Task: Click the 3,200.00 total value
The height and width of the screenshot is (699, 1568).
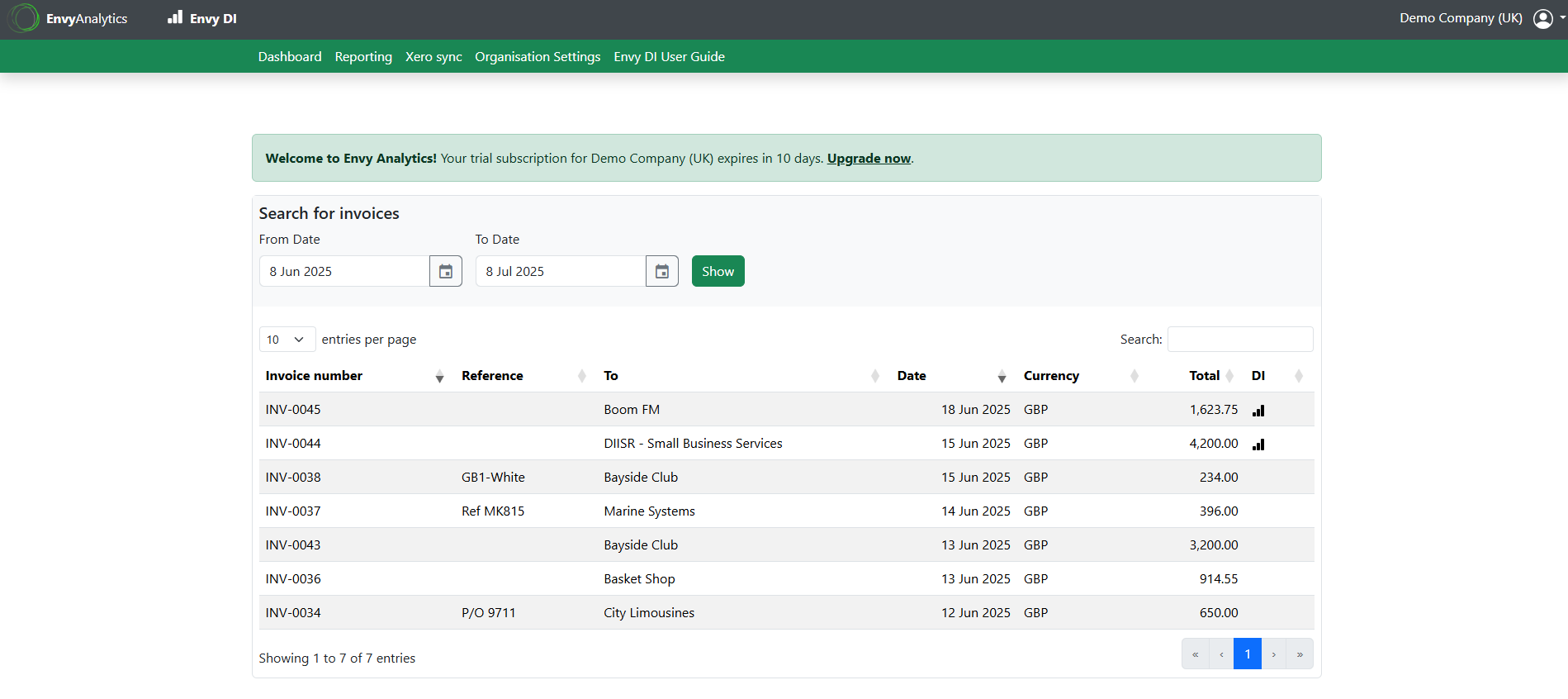Action: 1214,544
